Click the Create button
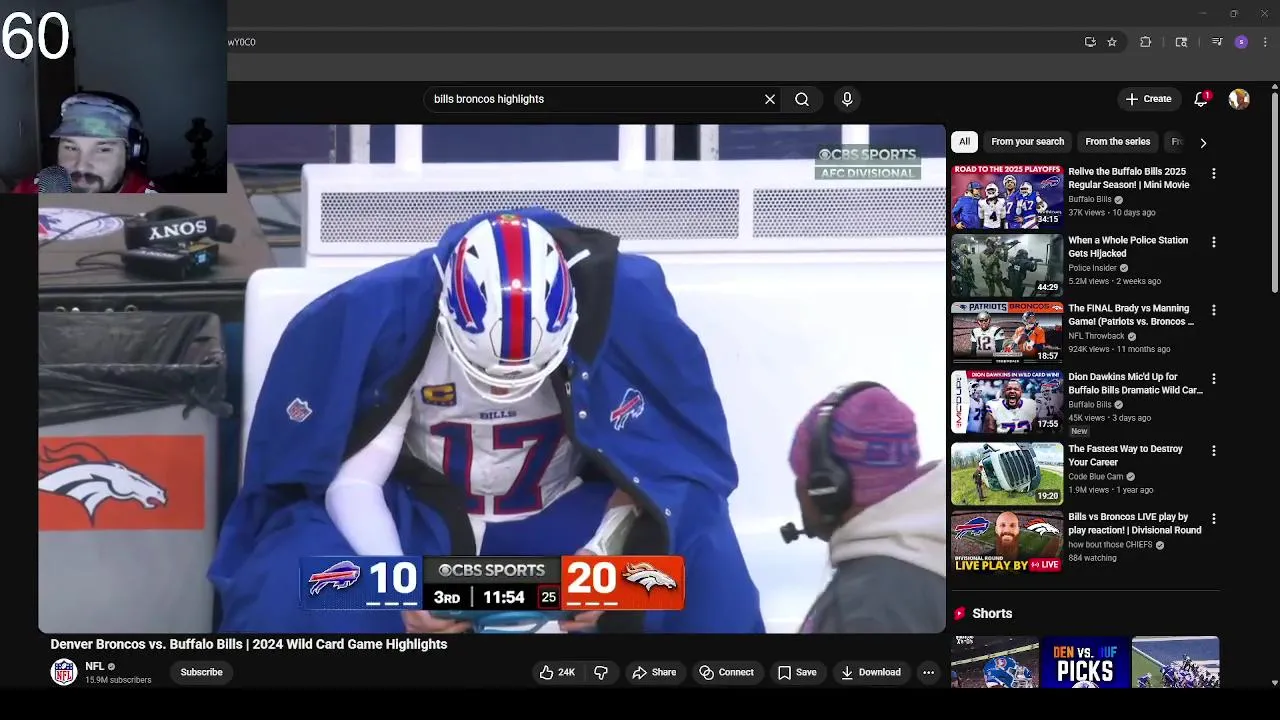The height and width of the screenshot is (720, 1280). click(x=1147, y=99)
